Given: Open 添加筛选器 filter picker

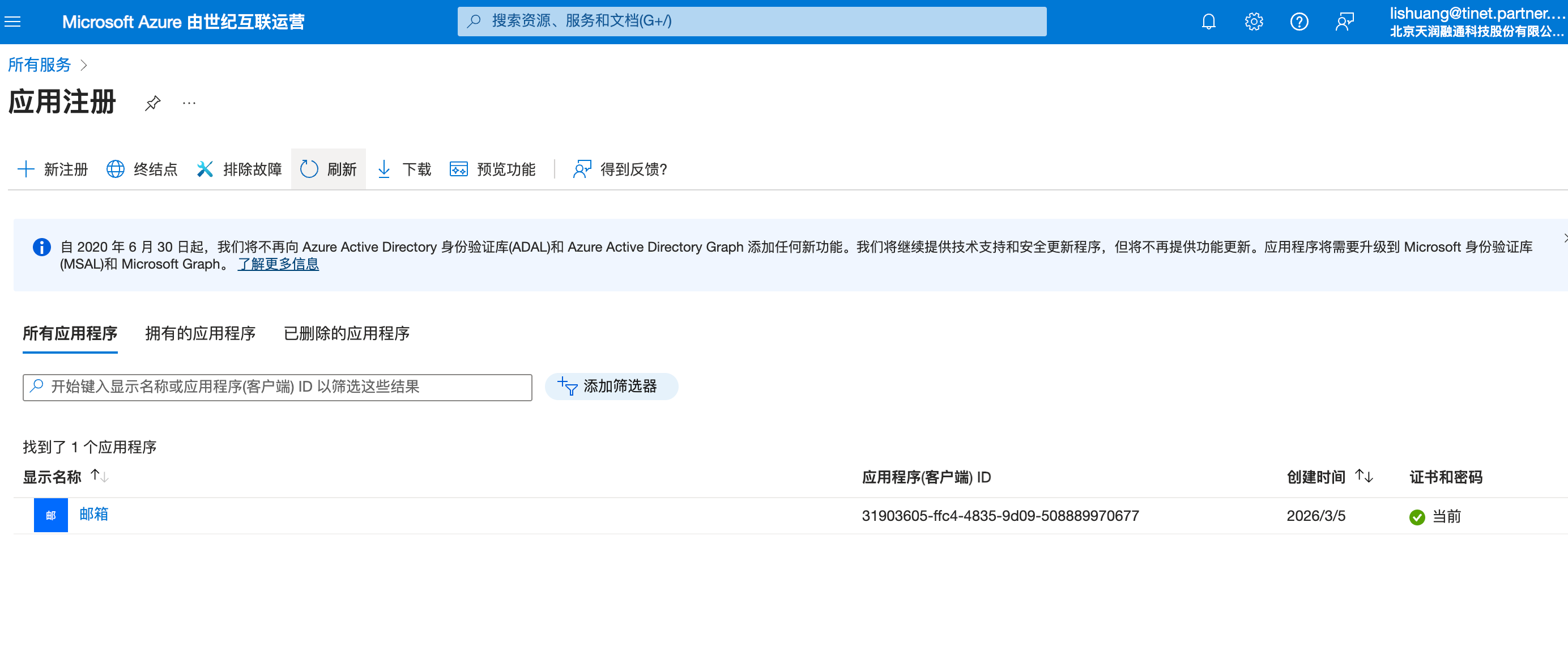Looking at the screenshot, I should (611, 386).
